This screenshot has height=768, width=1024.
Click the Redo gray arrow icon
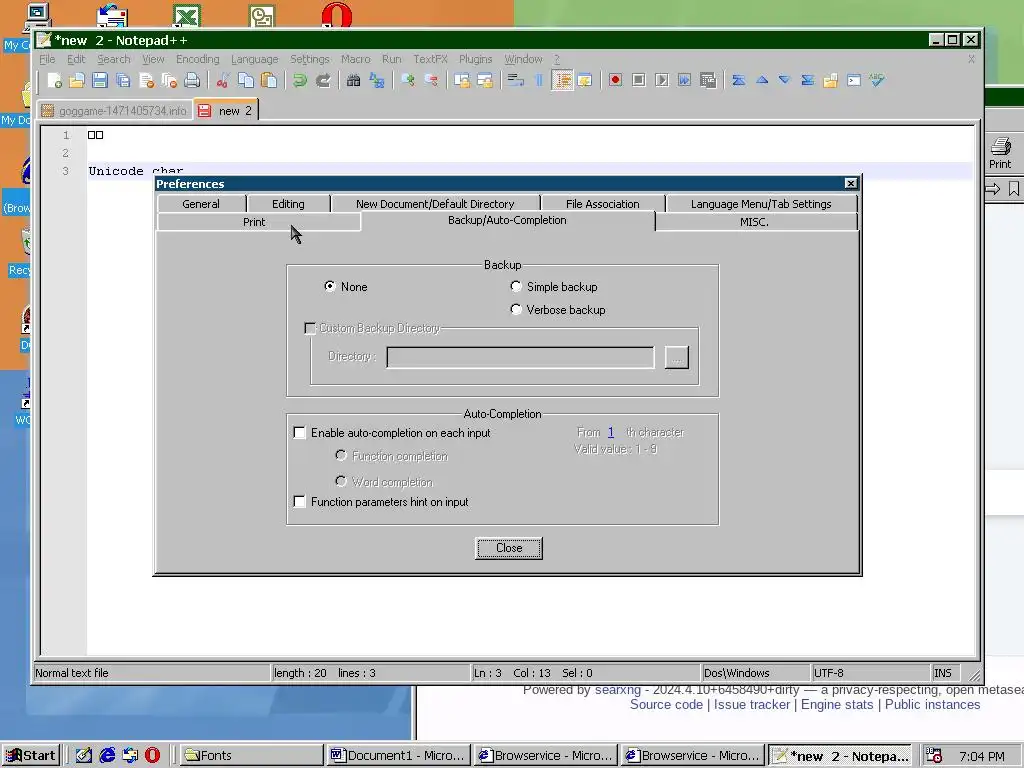pyautogui.click(x=323, y=80)
